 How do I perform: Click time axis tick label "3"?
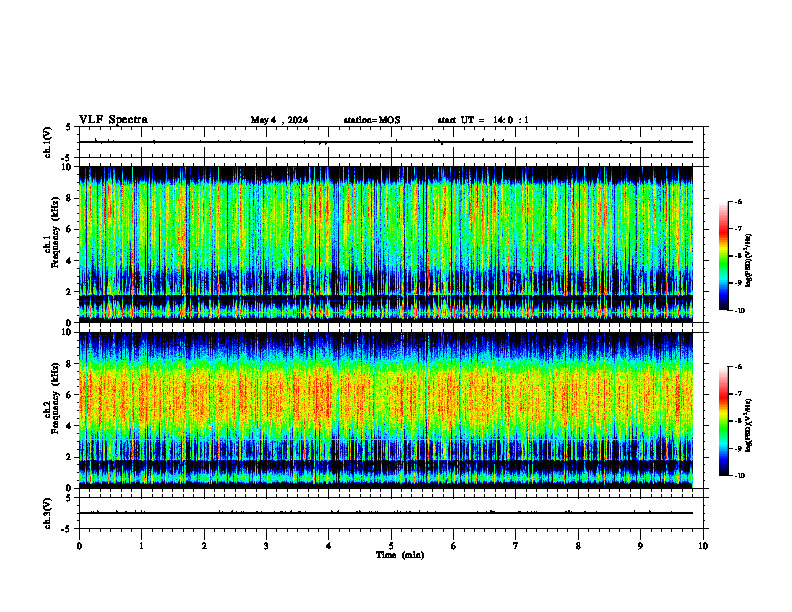tap(266, 546)
